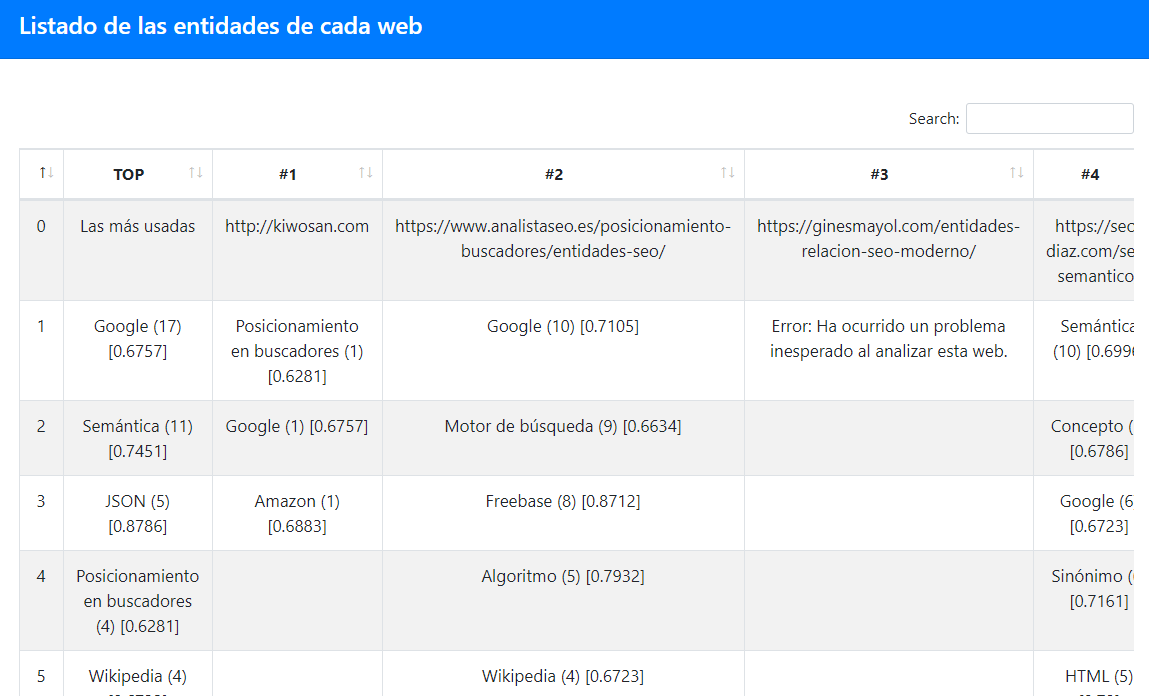
Task: Sort the TOP column
Action: coord(196,173)
